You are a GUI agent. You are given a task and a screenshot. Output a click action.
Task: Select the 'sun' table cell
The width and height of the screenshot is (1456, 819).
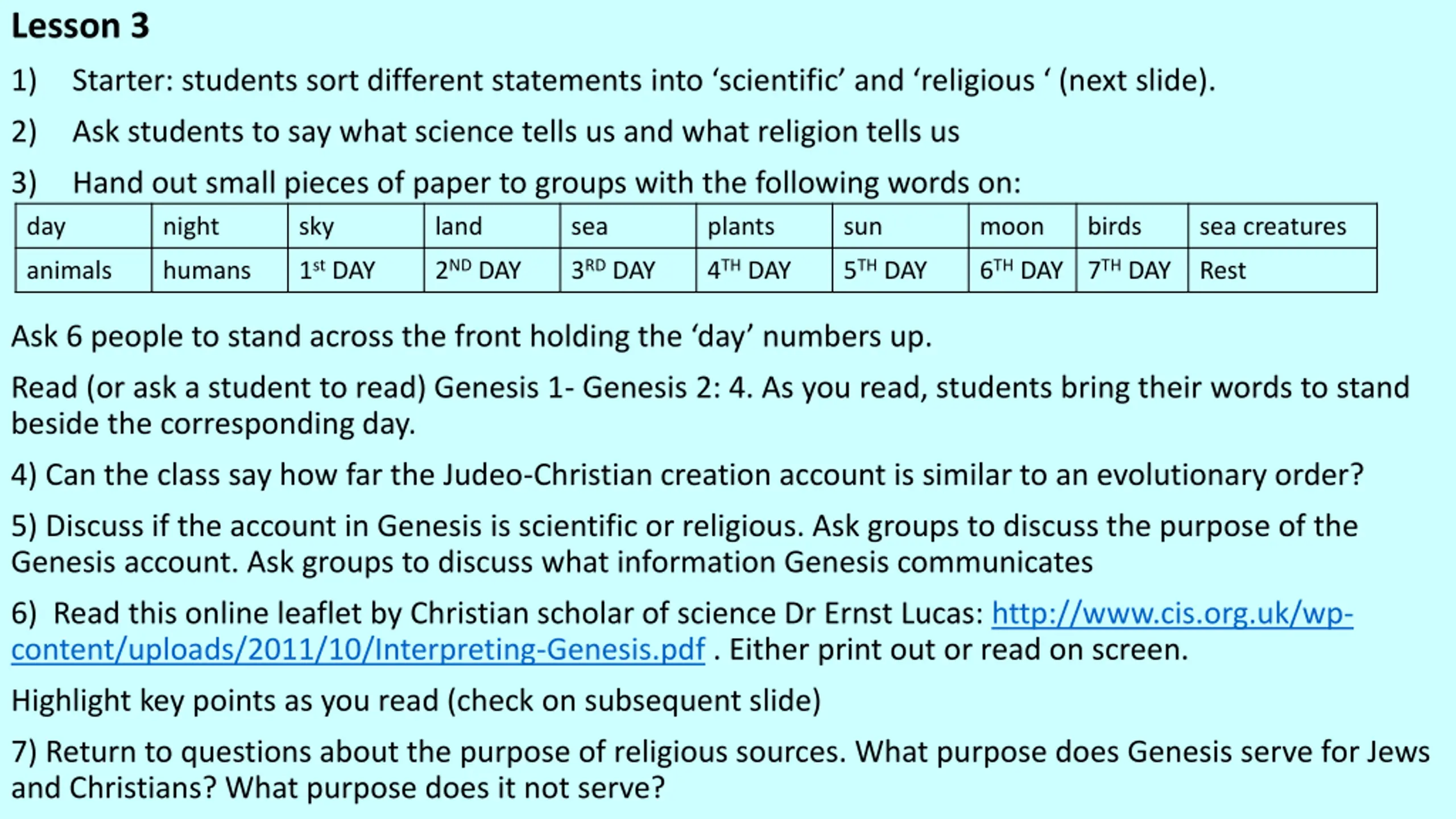click(x=900, y=226)
